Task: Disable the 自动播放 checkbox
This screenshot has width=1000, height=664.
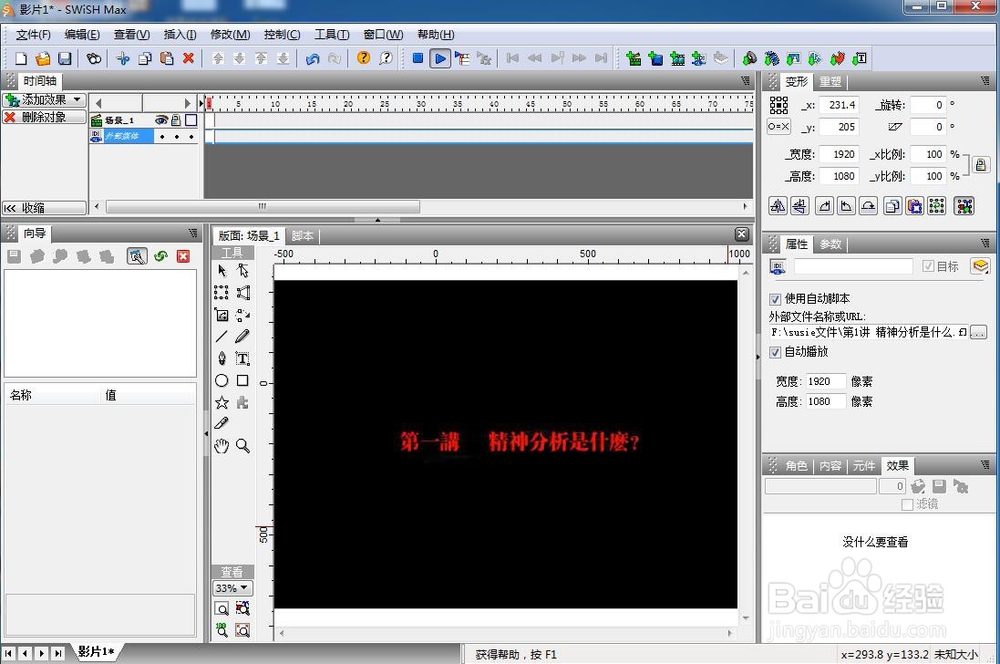Action: tap(776, 351)
